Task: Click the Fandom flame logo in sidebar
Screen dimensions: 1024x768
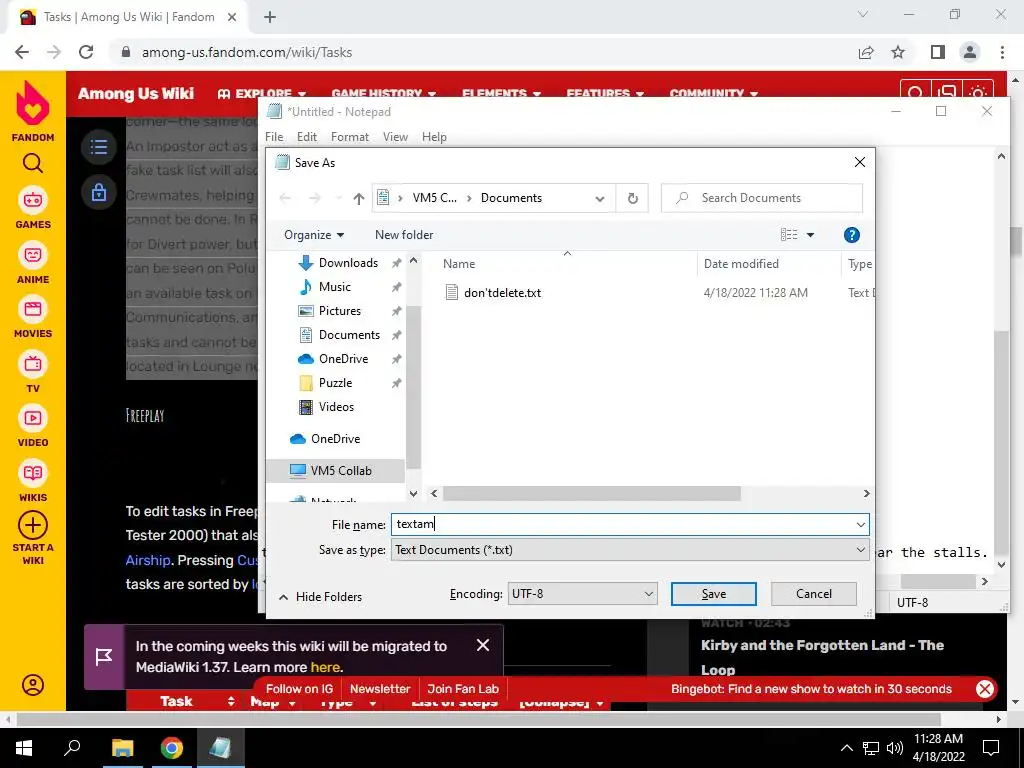Action: pos(33,103)
